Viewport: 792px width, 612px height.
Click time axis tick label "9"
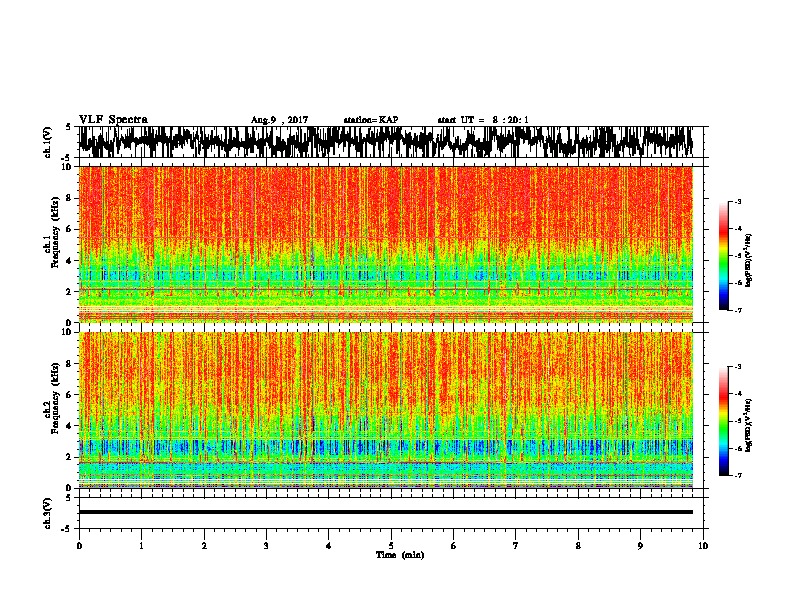click(x=640, y=546)
